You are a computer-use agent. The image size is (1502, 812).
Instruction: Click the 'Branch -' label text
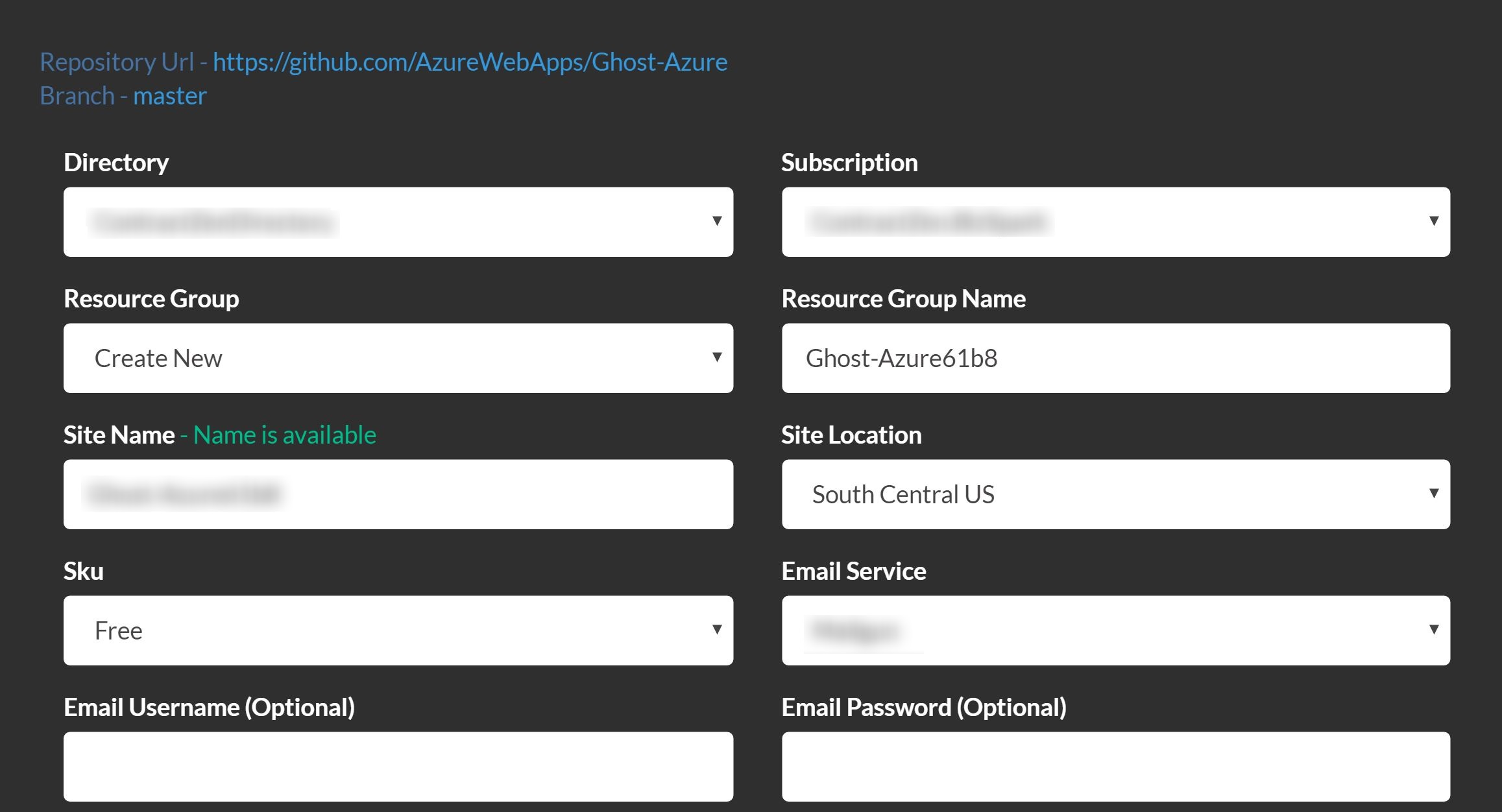click(84, 96)
